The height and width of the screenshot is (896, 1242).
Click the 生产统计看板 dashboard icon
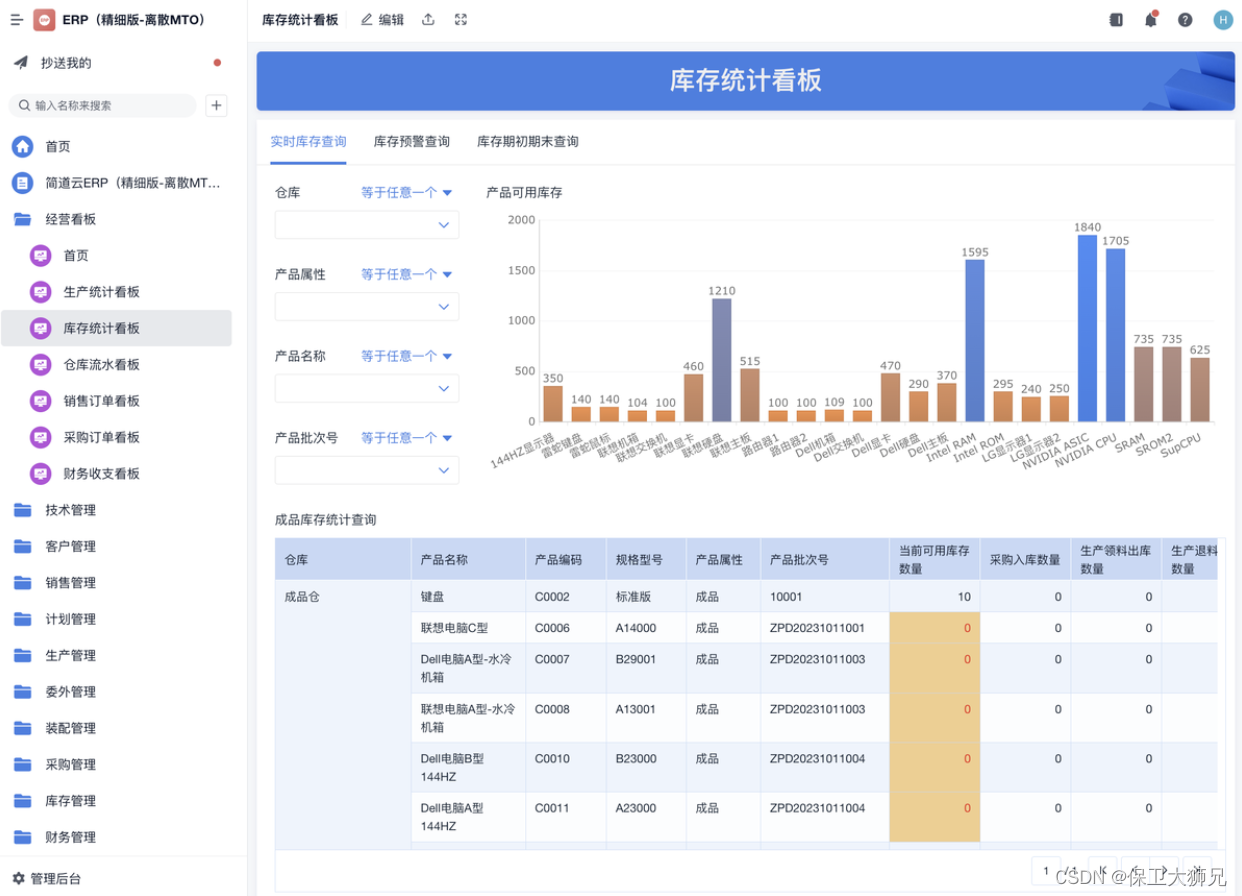pos(40,292)
